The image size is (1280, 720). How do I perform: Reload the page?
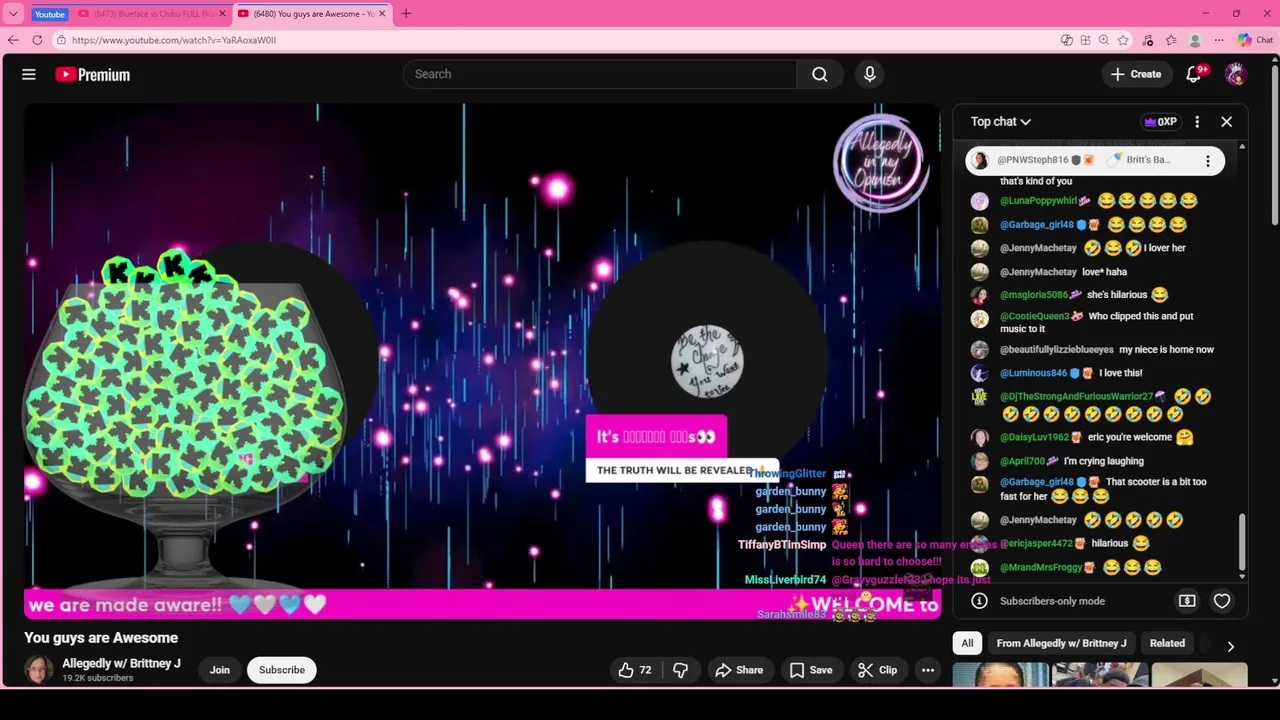(37, 40)
